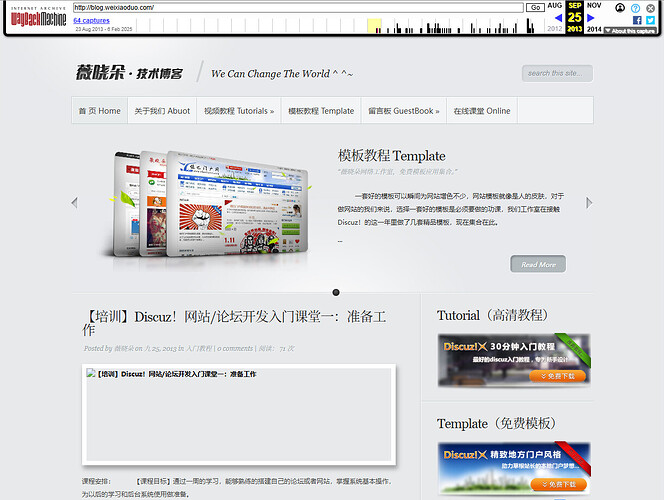
Task: Open the 入门教程 category link
Action: (x=199, y=348)
